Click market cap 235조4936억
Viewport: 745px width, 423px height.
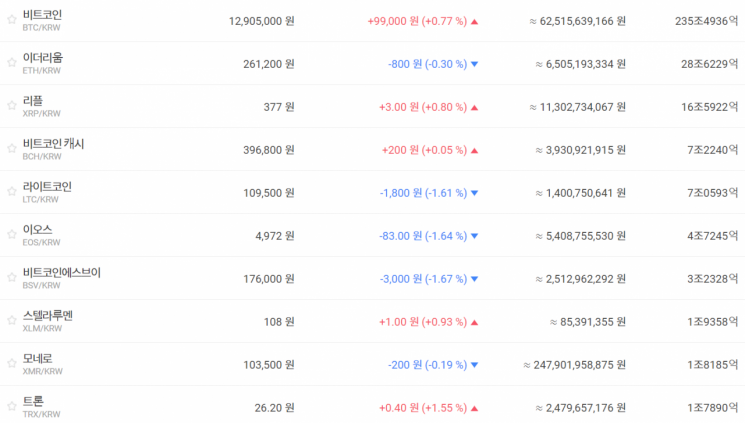[x=707, y=21]
